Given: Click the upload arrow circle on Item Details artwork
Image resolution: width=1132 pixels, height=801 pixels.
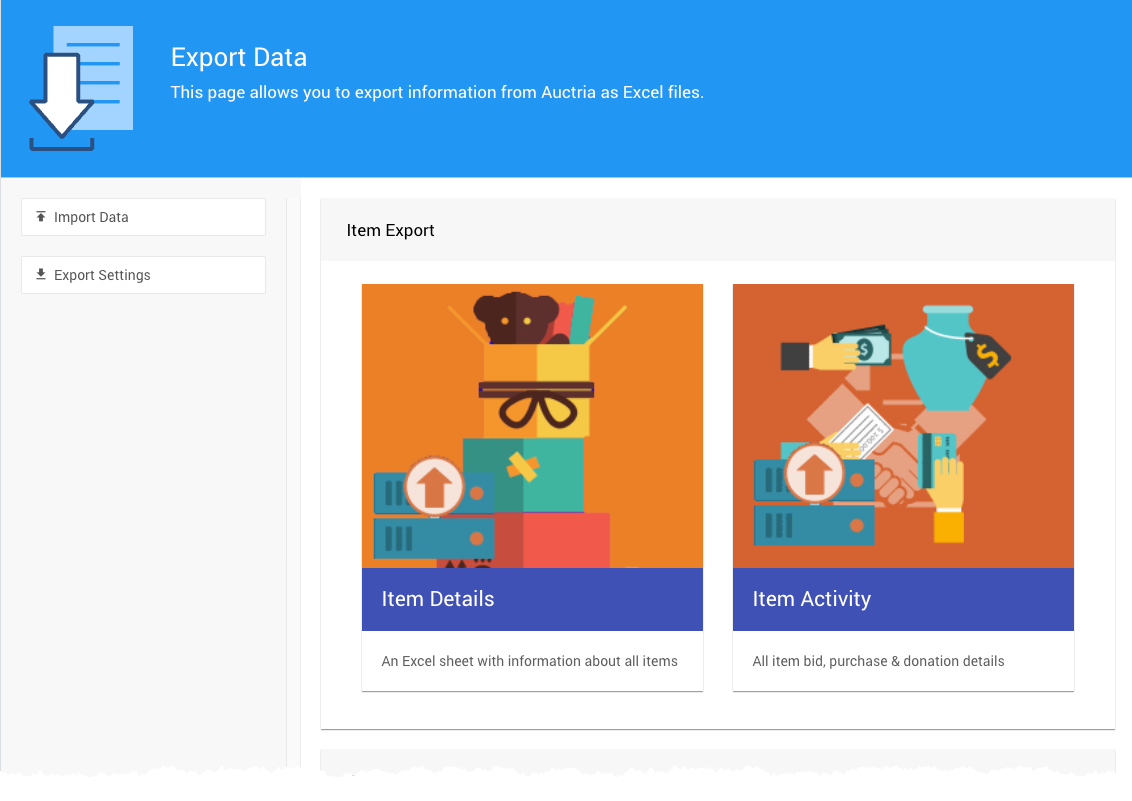Looking at the screenshot, I should coord(434,485).
